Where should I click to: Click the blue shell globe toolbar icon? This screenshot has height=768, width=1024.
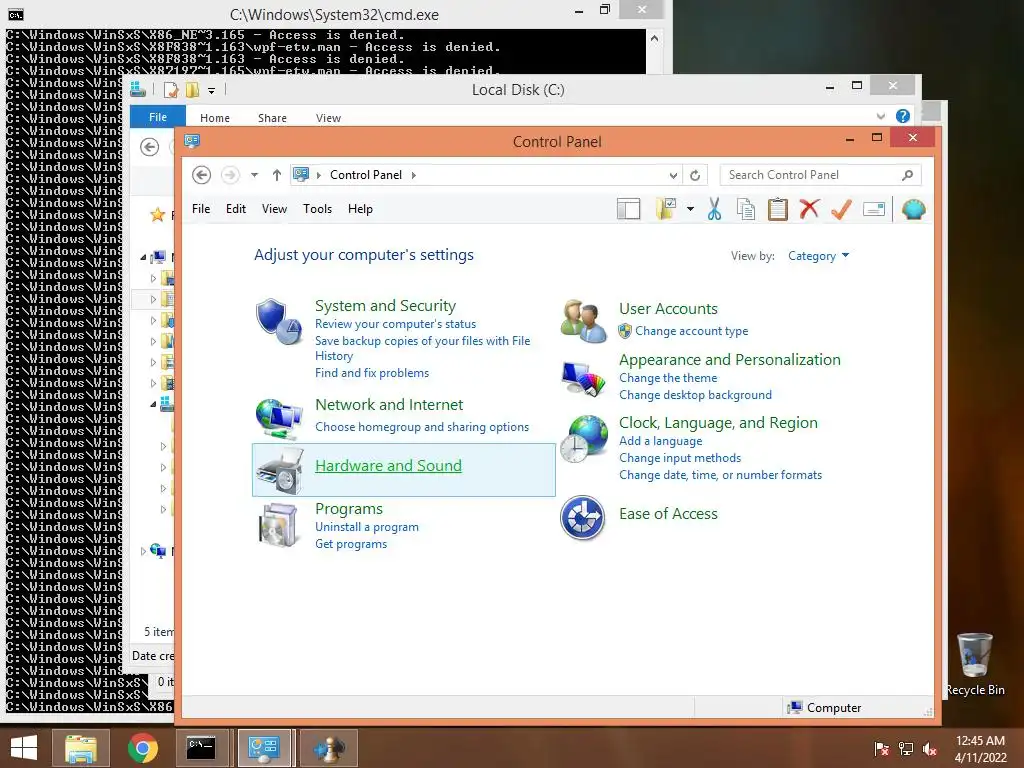click(914, 209)
